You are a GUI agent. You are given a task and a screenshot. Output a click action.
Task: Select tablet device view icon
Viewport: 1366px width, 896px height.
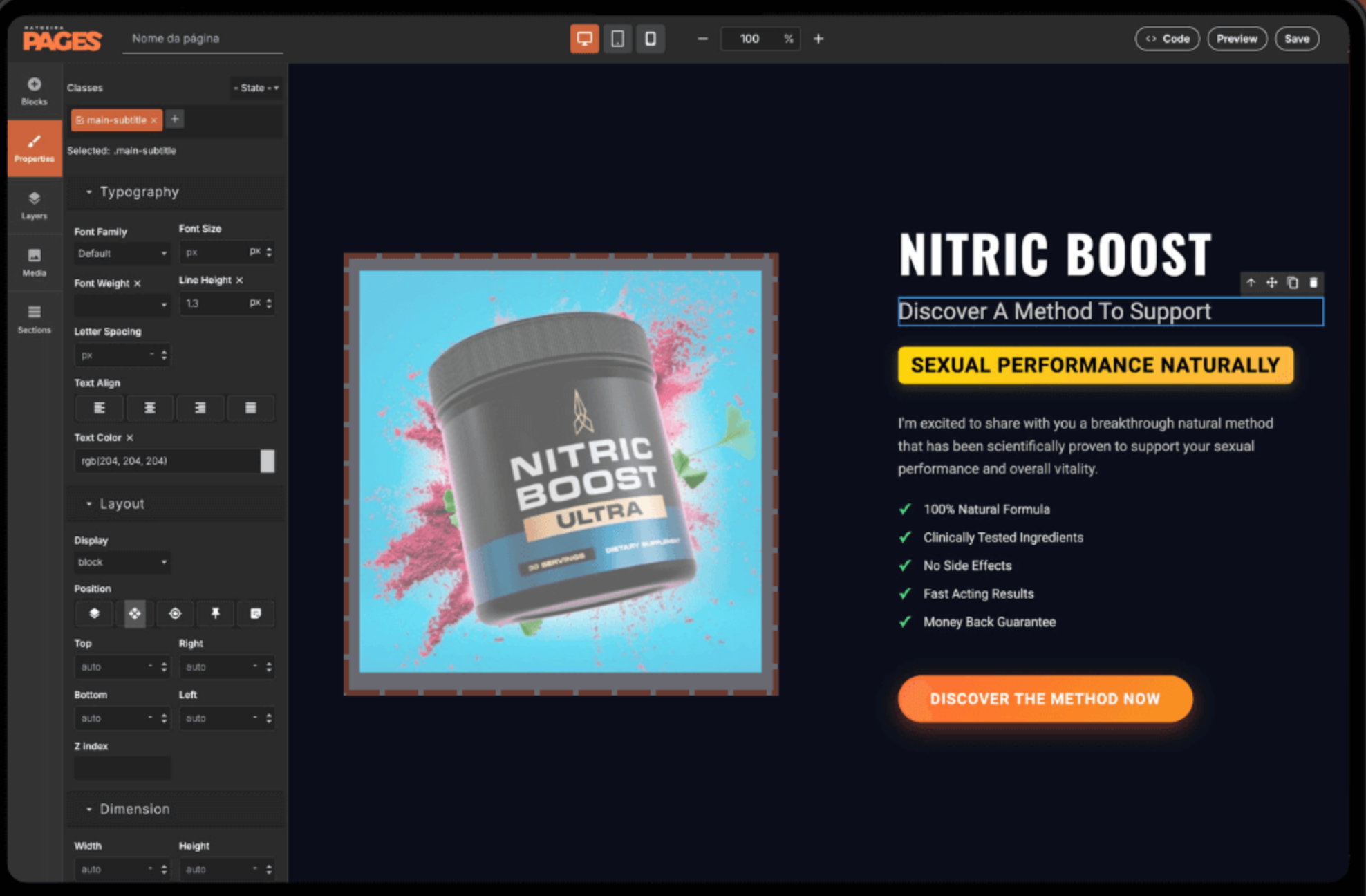617,39
